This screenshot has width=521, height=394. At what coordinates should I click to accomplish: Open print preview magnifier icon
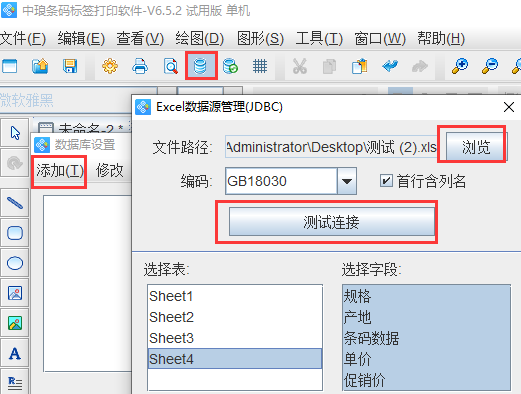pos(170,66)
